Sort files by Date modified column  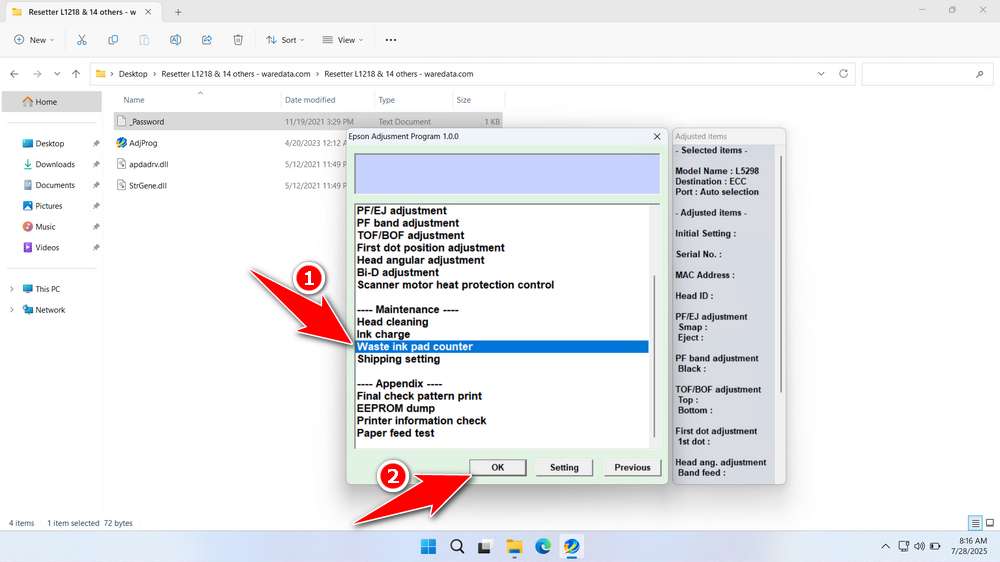coord(310,100)
